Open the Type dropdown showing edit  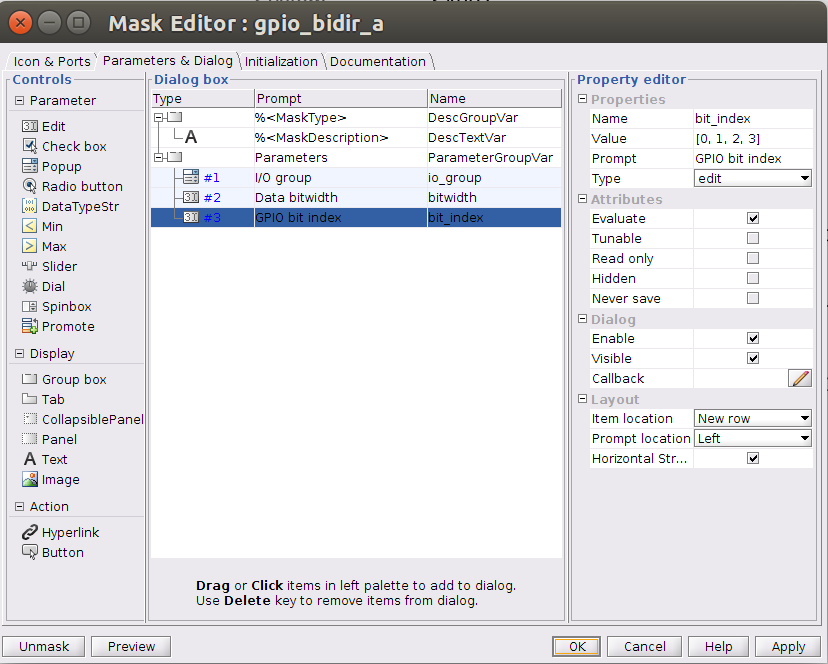click(752, 179)
